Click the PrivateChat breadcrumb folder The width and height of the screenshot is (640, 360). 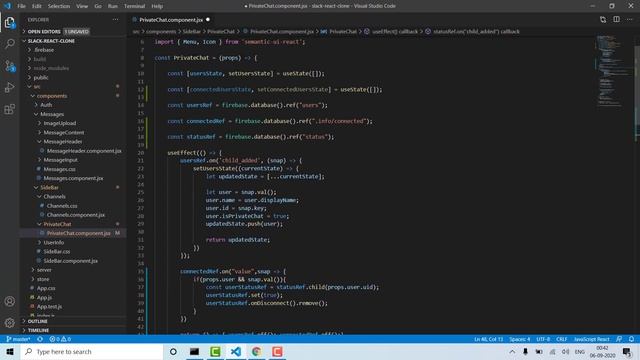(221, 31)
